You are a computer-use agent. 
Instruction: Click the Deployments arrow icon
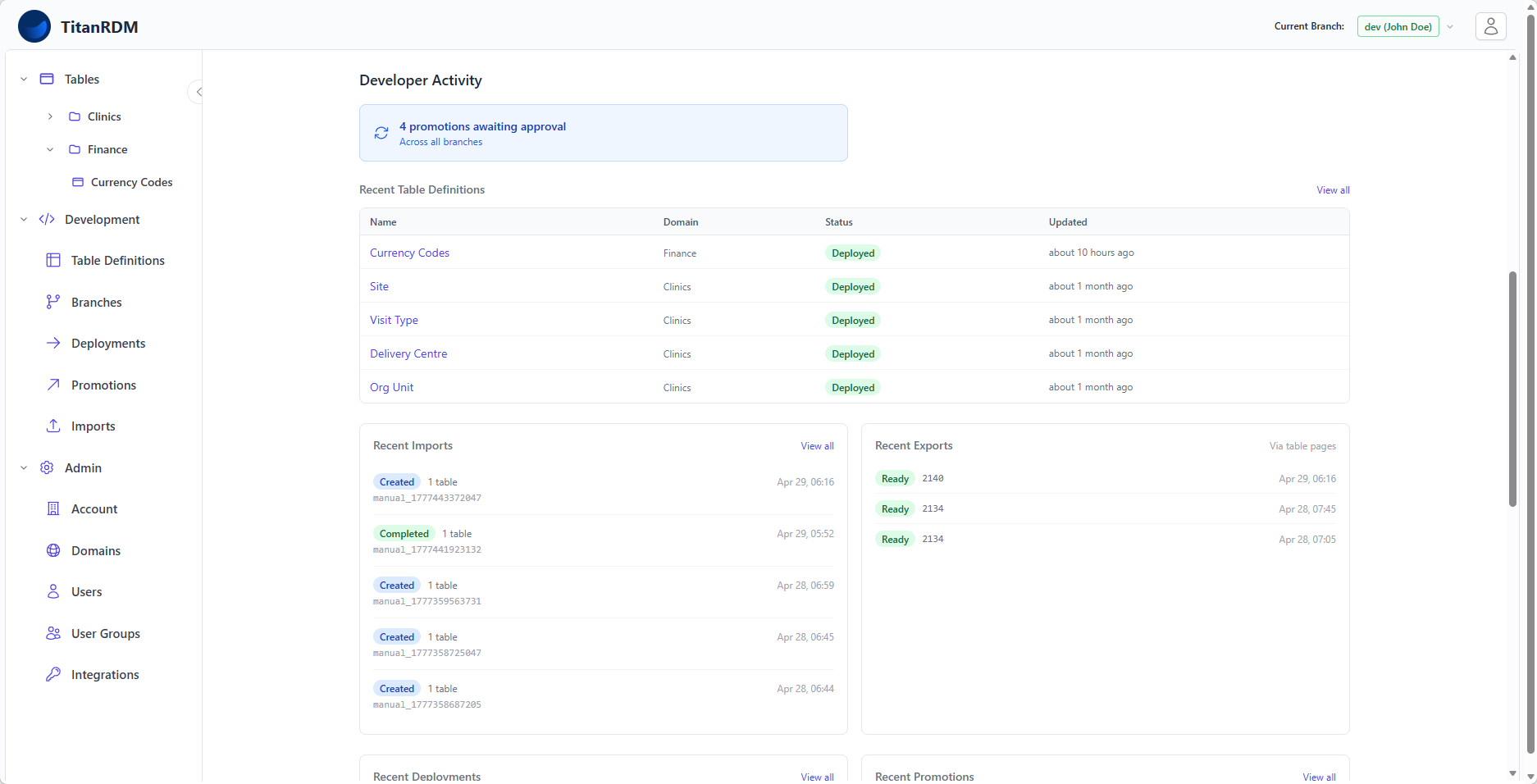(x=53, y=343)
